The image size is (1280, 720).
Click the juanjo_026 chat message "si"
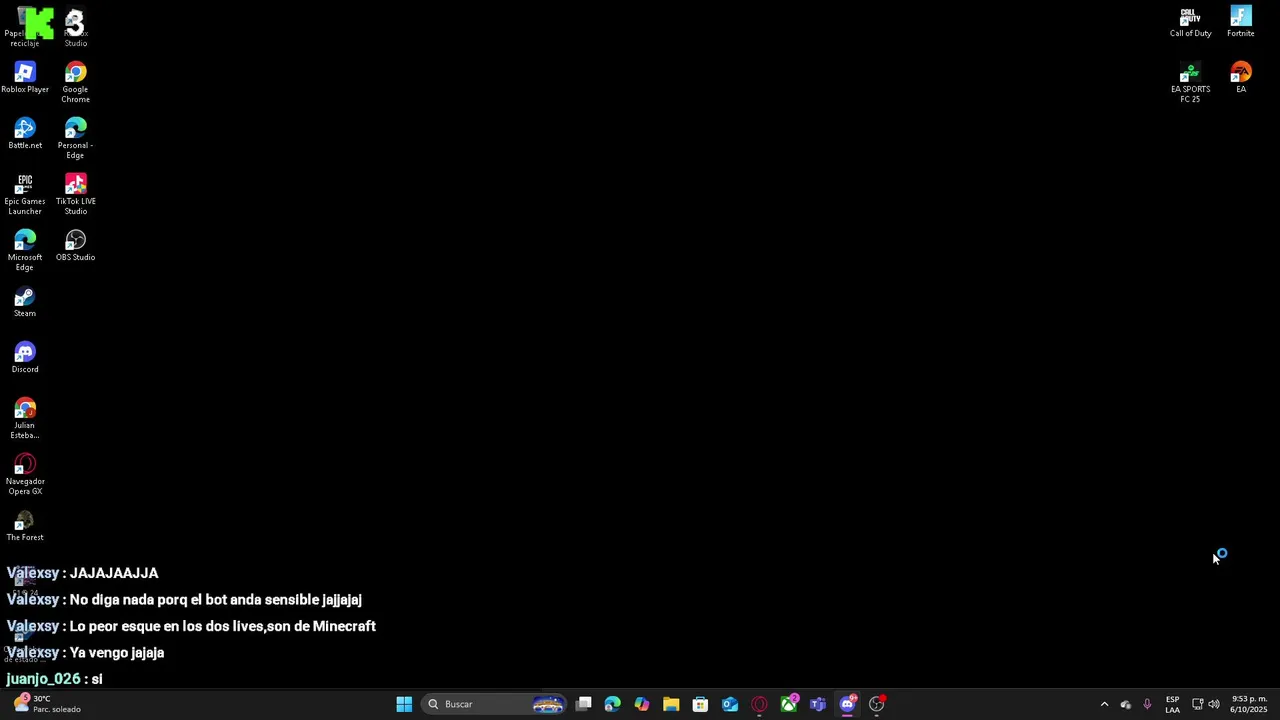click(x=54, y=679)
